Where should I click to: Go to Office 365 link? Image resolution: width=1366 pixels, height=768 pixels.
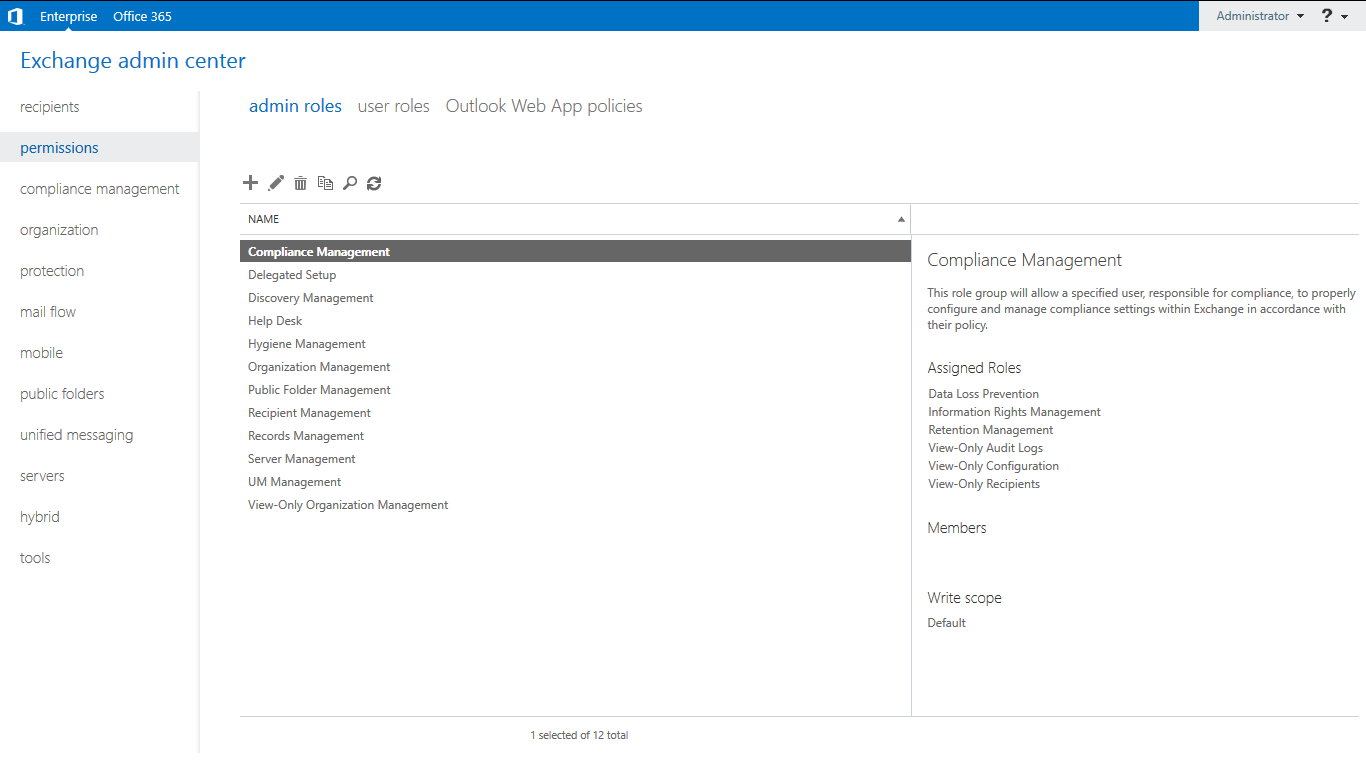point(142,16)
